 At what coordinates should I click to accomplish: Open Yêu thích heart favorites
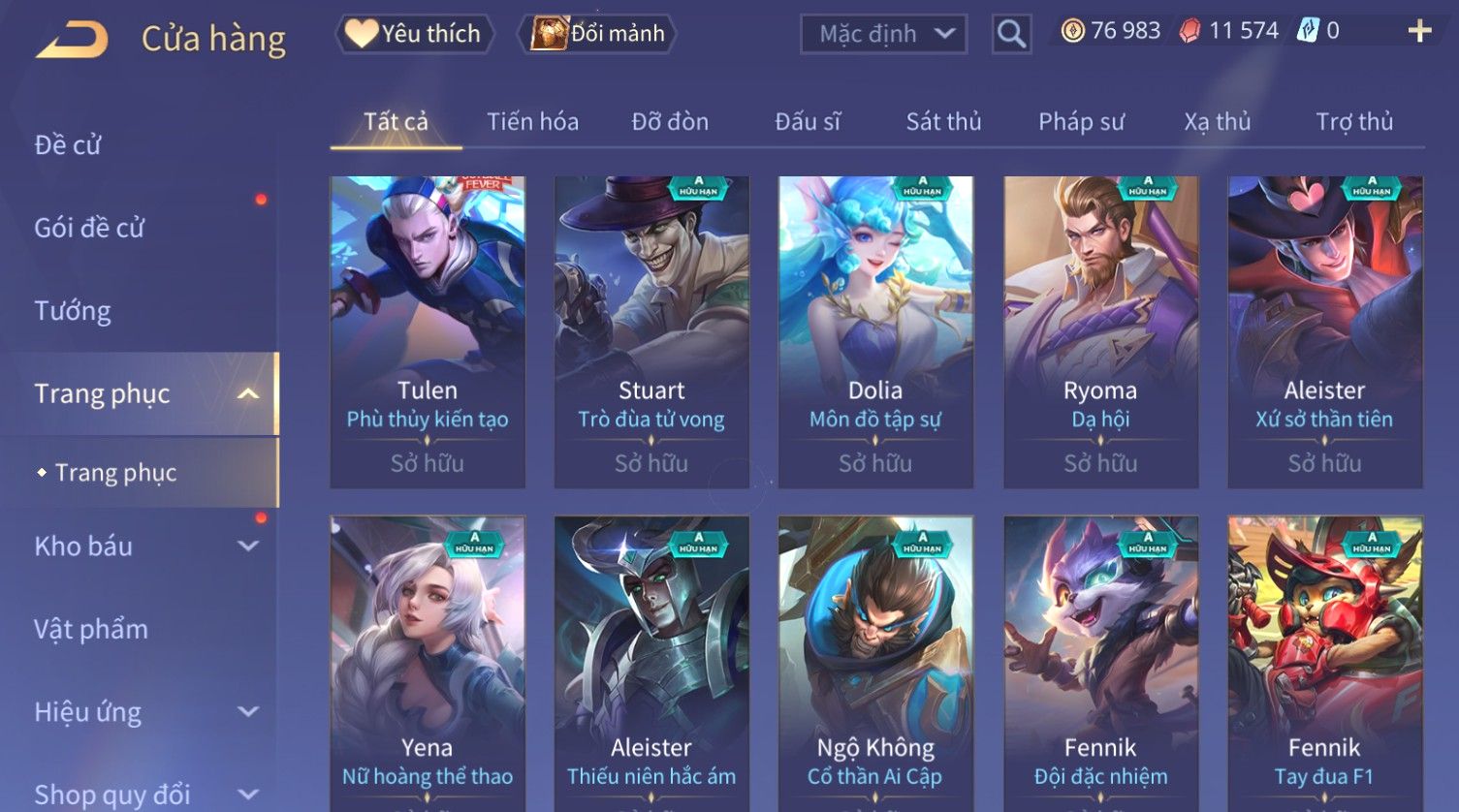tap(414, 34)
